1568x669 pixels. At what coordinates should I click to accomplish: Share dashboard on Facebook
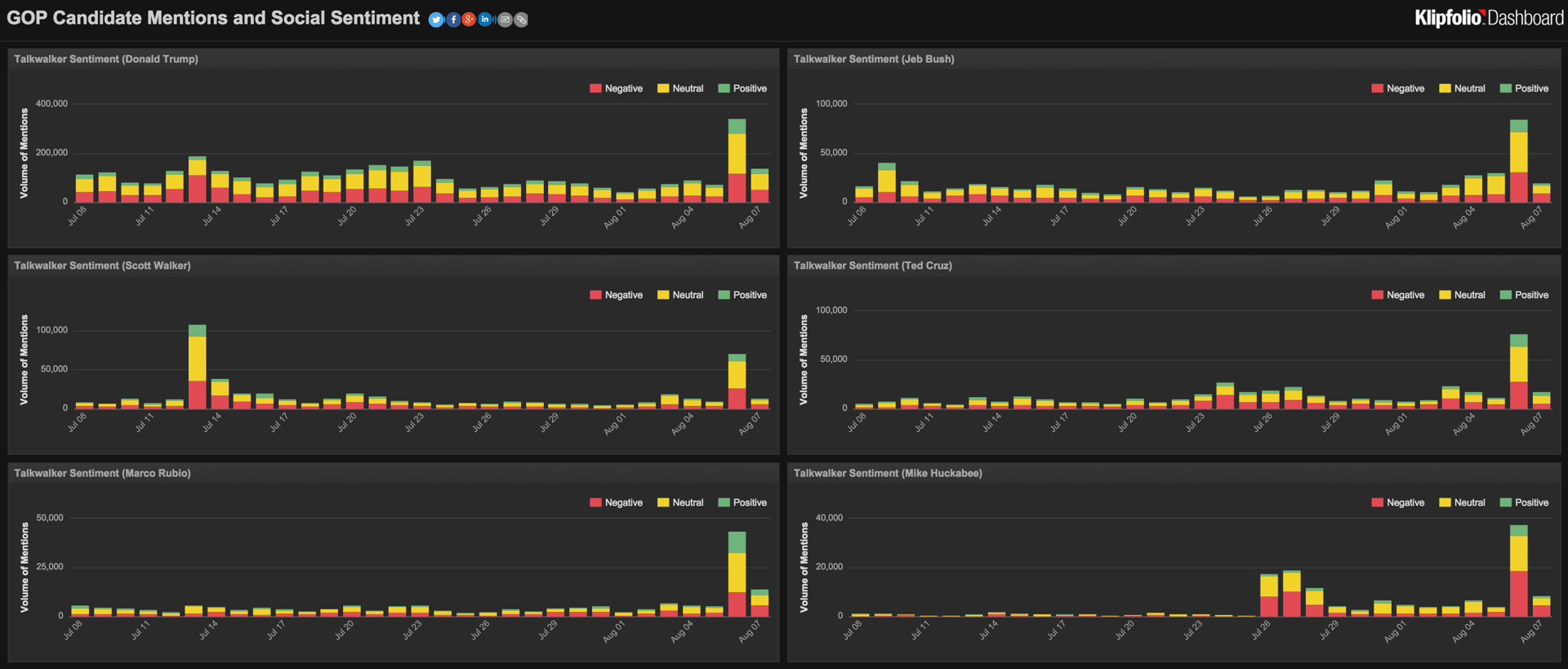point(453,20)
